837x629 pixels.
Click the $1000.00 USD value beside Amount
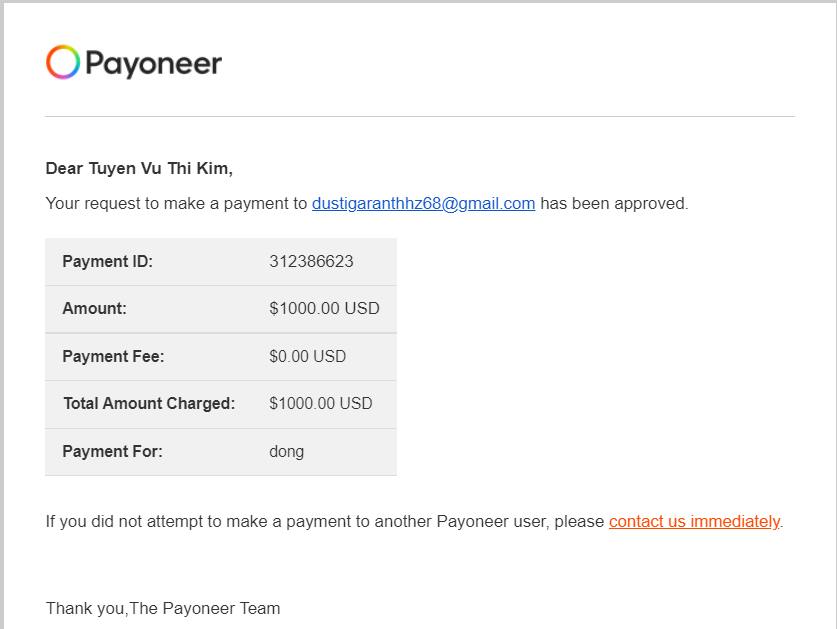pos(324,309)
